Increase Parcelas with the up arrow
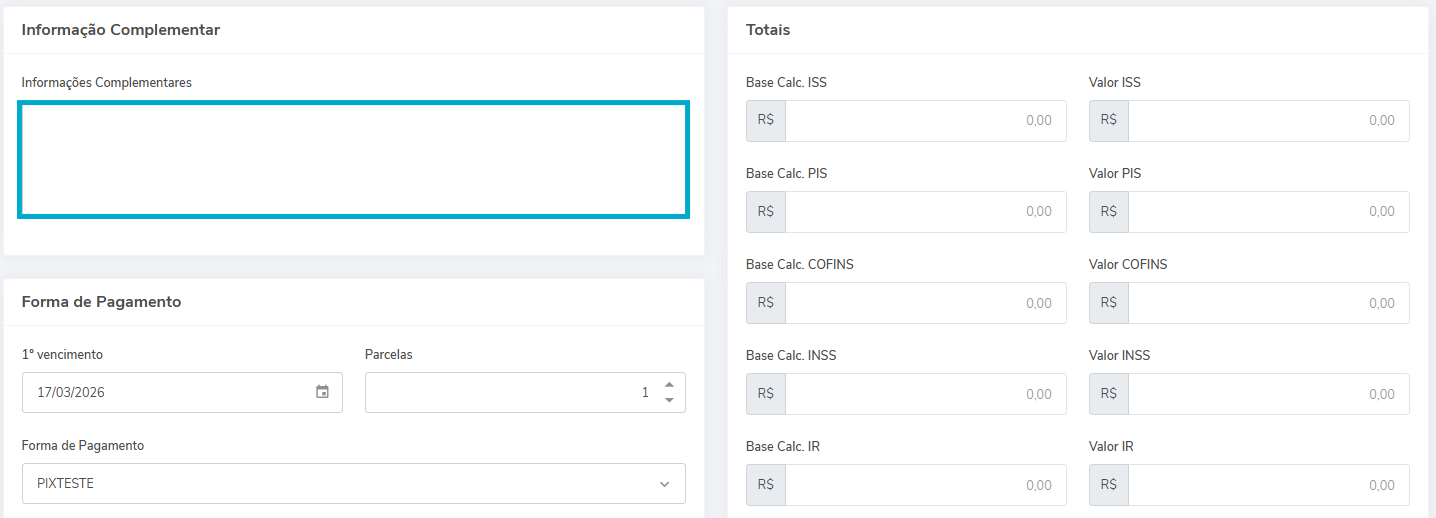This screenshot has height=518, width=1436. click(x=669, y=385)
